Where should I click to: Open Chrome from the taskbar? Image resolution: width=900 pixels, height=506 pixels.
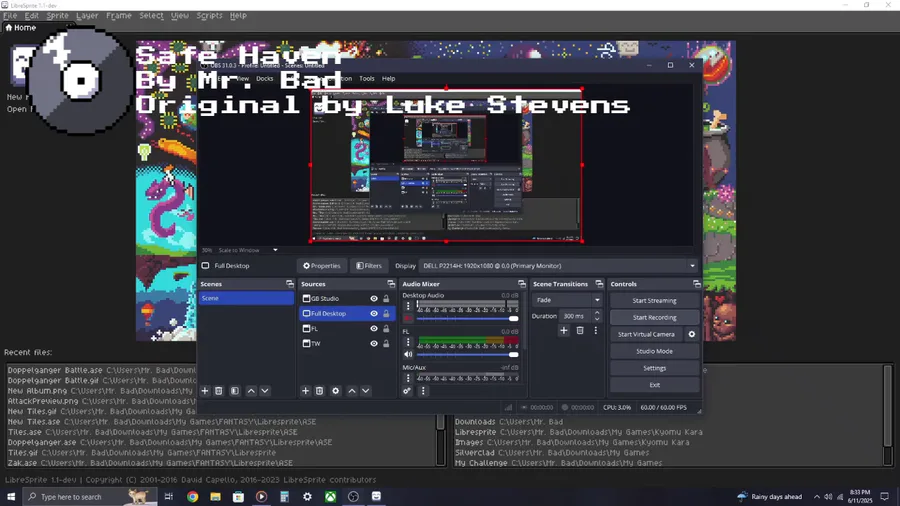(192, 497)
